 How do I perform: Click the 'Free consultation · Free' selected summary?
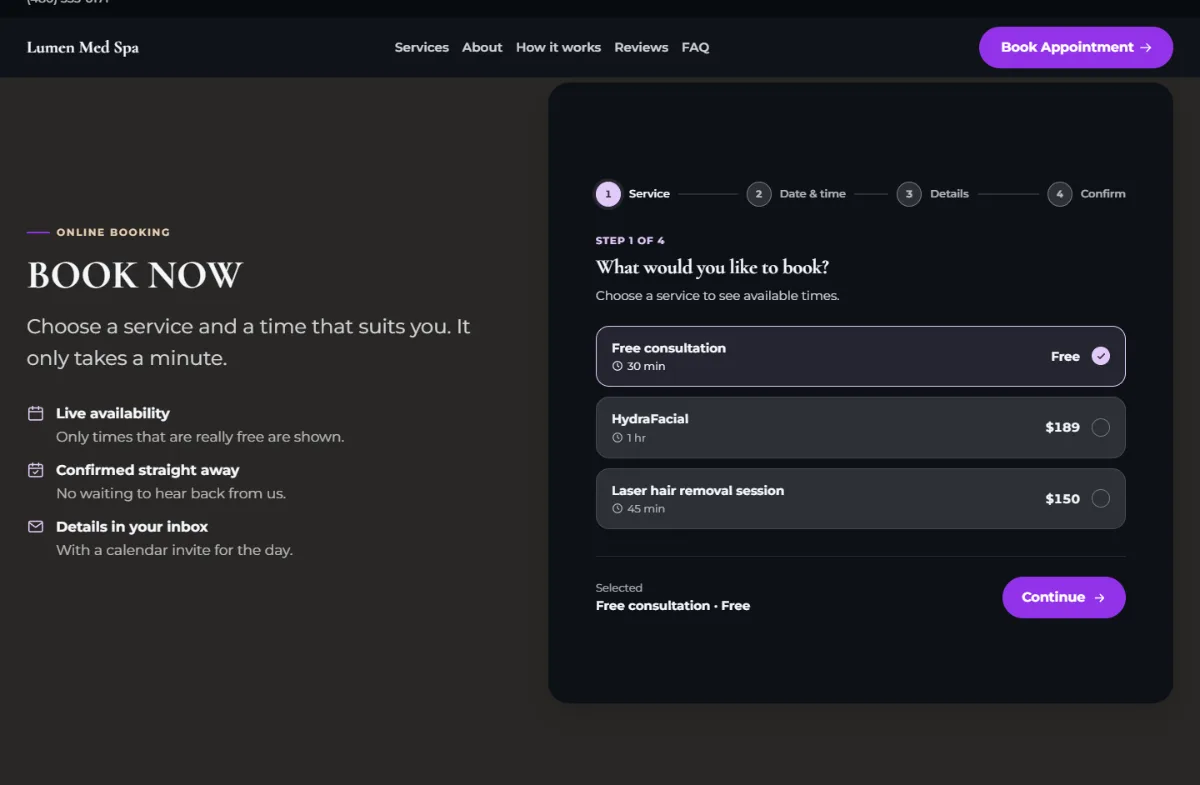point(673,606)
